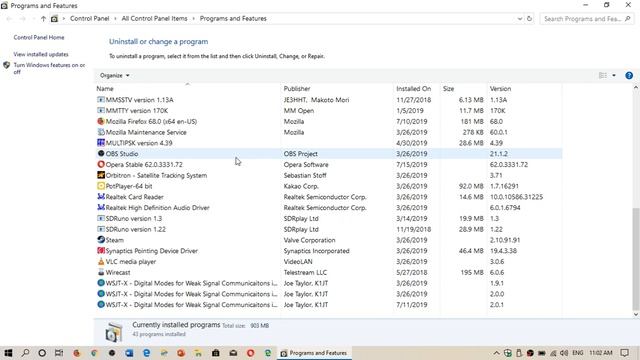
Task: Click the vertical scrollbar thumb
Action: [636, 259]
